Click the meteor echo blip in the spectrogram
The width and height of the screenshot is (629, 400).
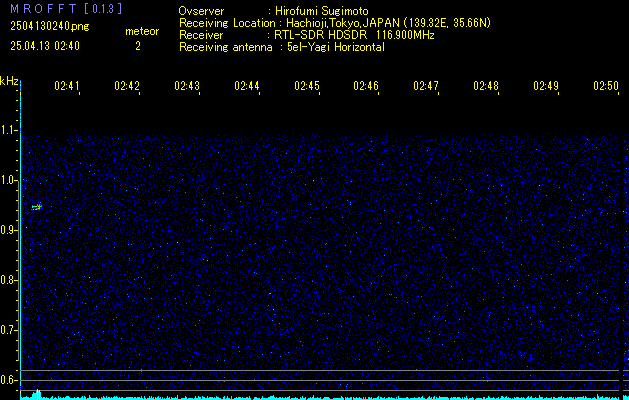click(37, 207)
